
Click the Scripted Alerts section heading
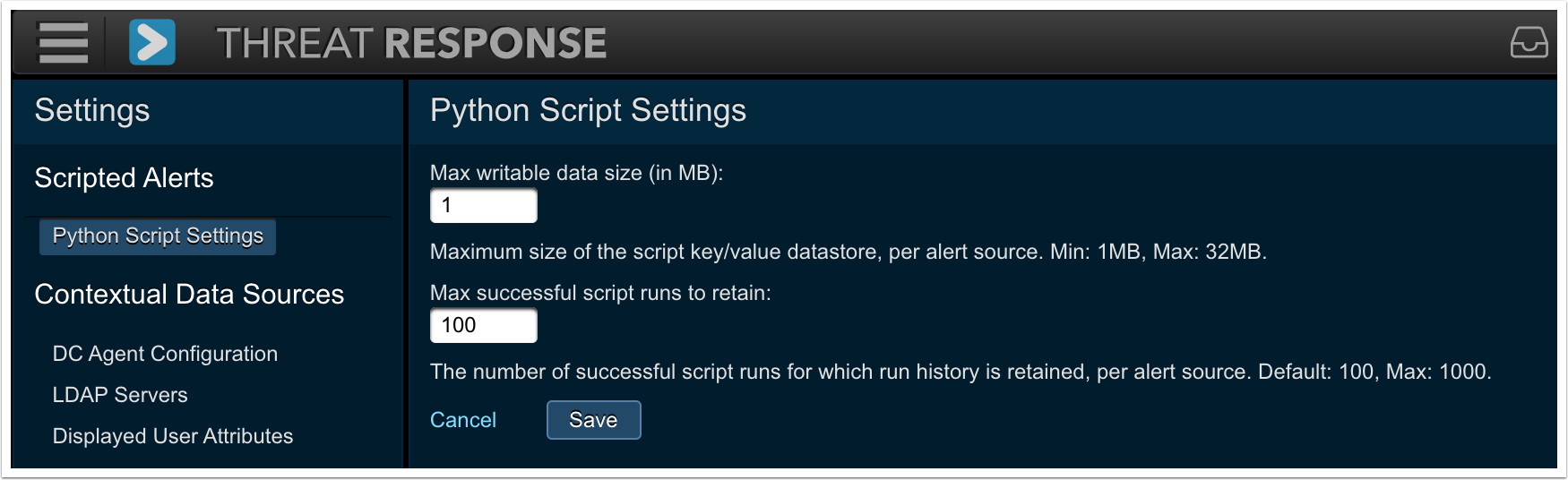[124, 178]
